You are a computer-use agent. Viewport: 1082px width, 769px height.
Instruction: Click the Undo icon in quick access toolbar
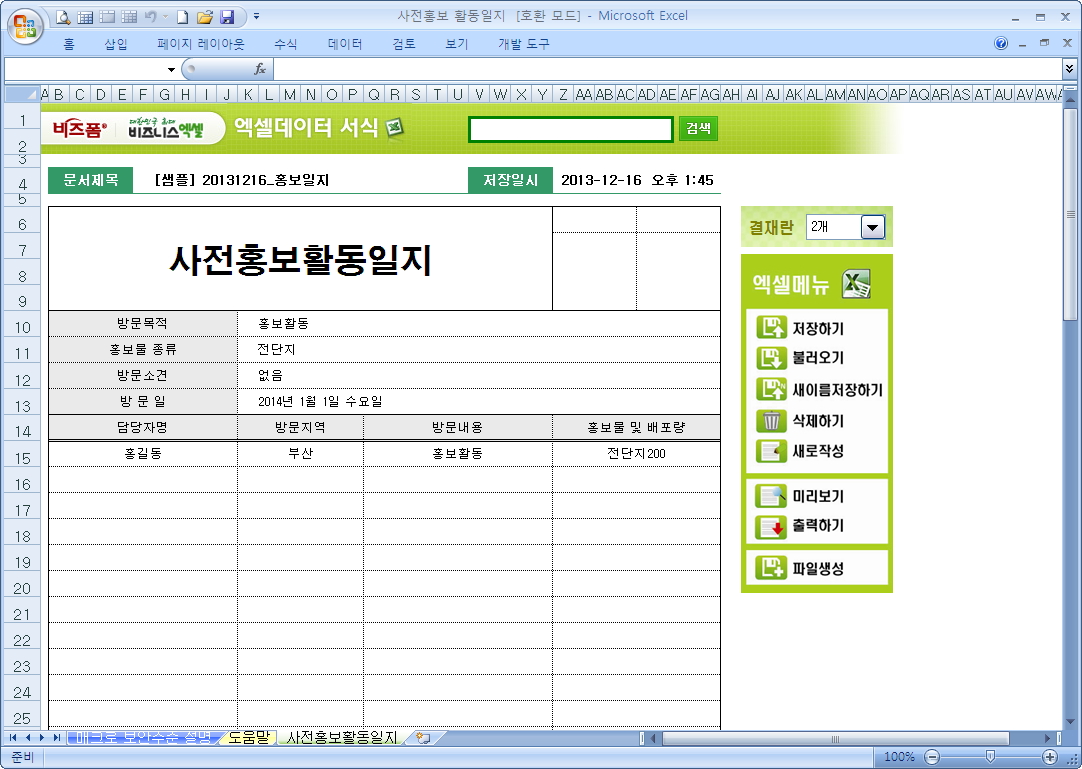[x=150, y=17]
